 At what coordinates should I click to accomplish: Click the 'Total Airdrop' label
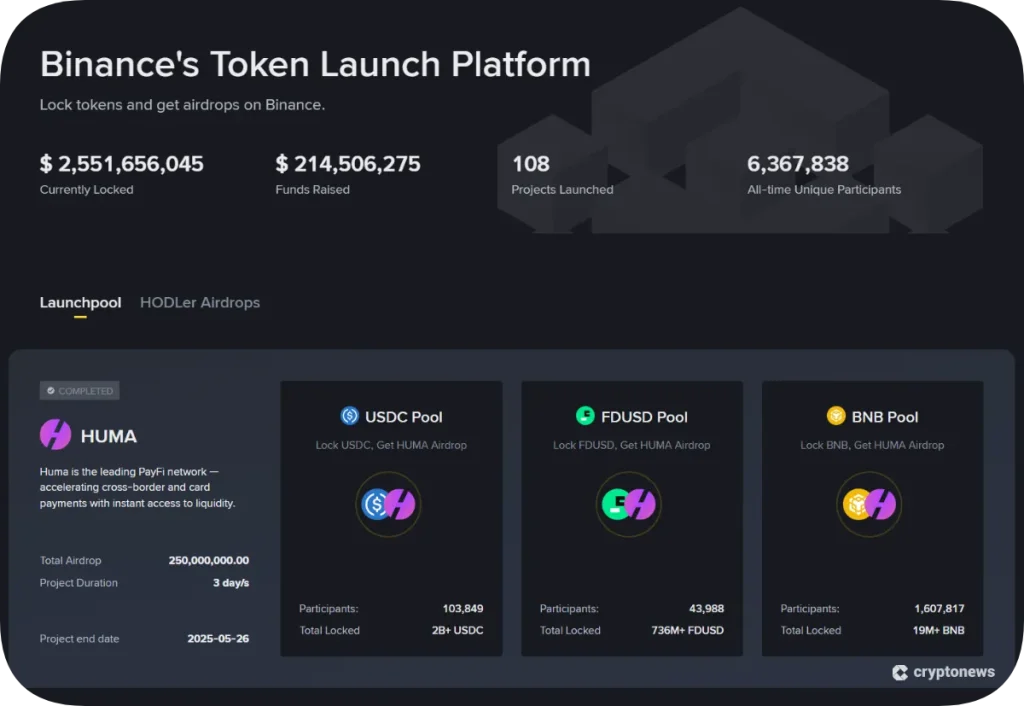(x=71, y=560)
